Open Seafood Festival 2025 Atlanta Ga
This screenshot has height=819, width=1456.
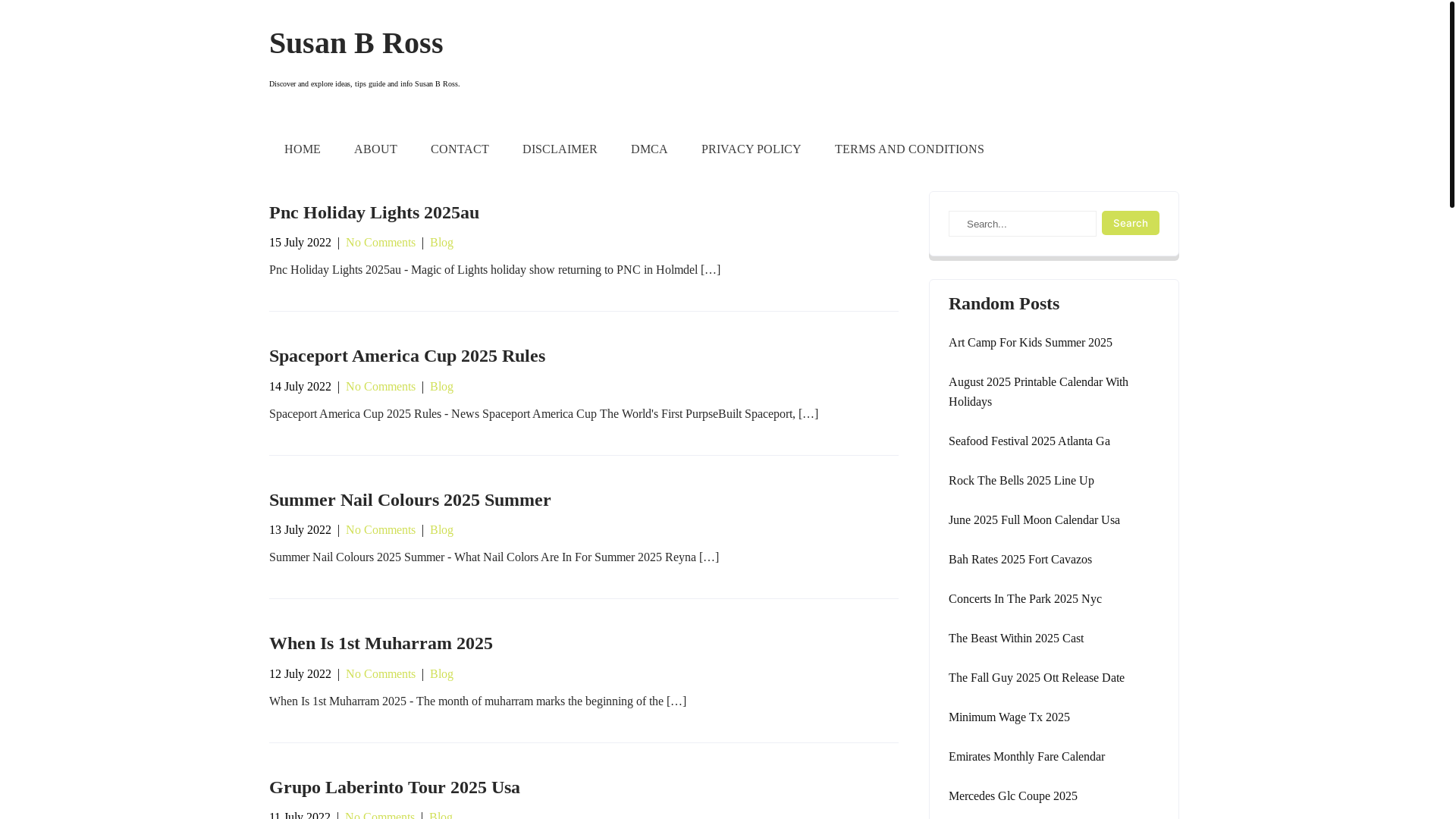click(1029, 441)
